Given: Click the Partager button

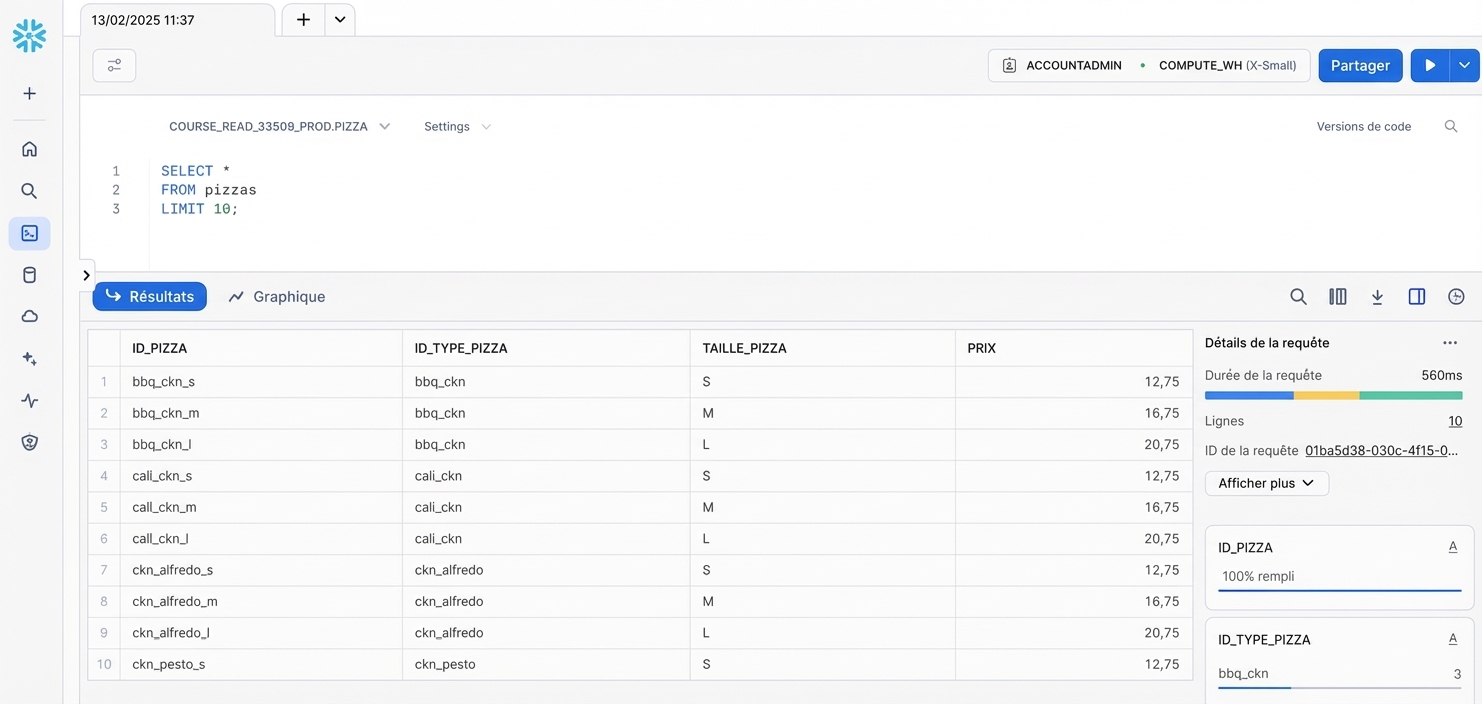Looking at the screenshot, I should pos(1359,66).
